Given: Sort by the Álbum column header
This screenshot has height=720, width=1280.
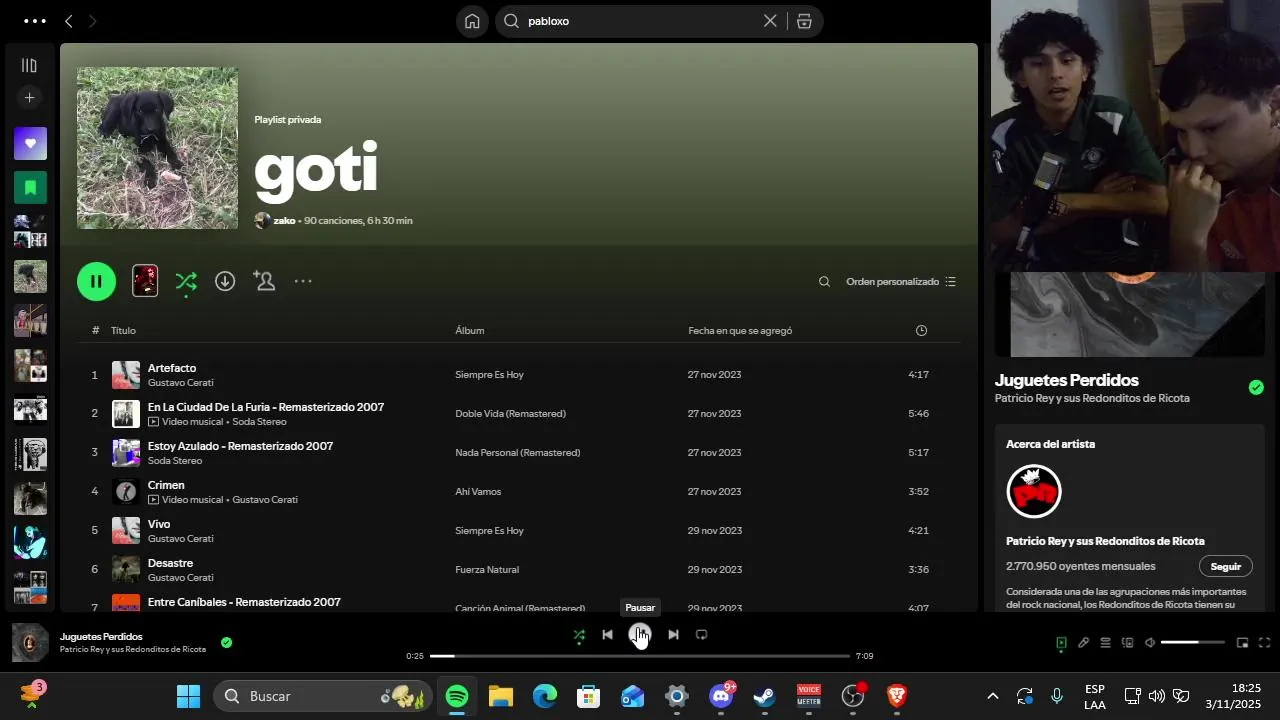Looking at the screenshot, I should (470, 331).
